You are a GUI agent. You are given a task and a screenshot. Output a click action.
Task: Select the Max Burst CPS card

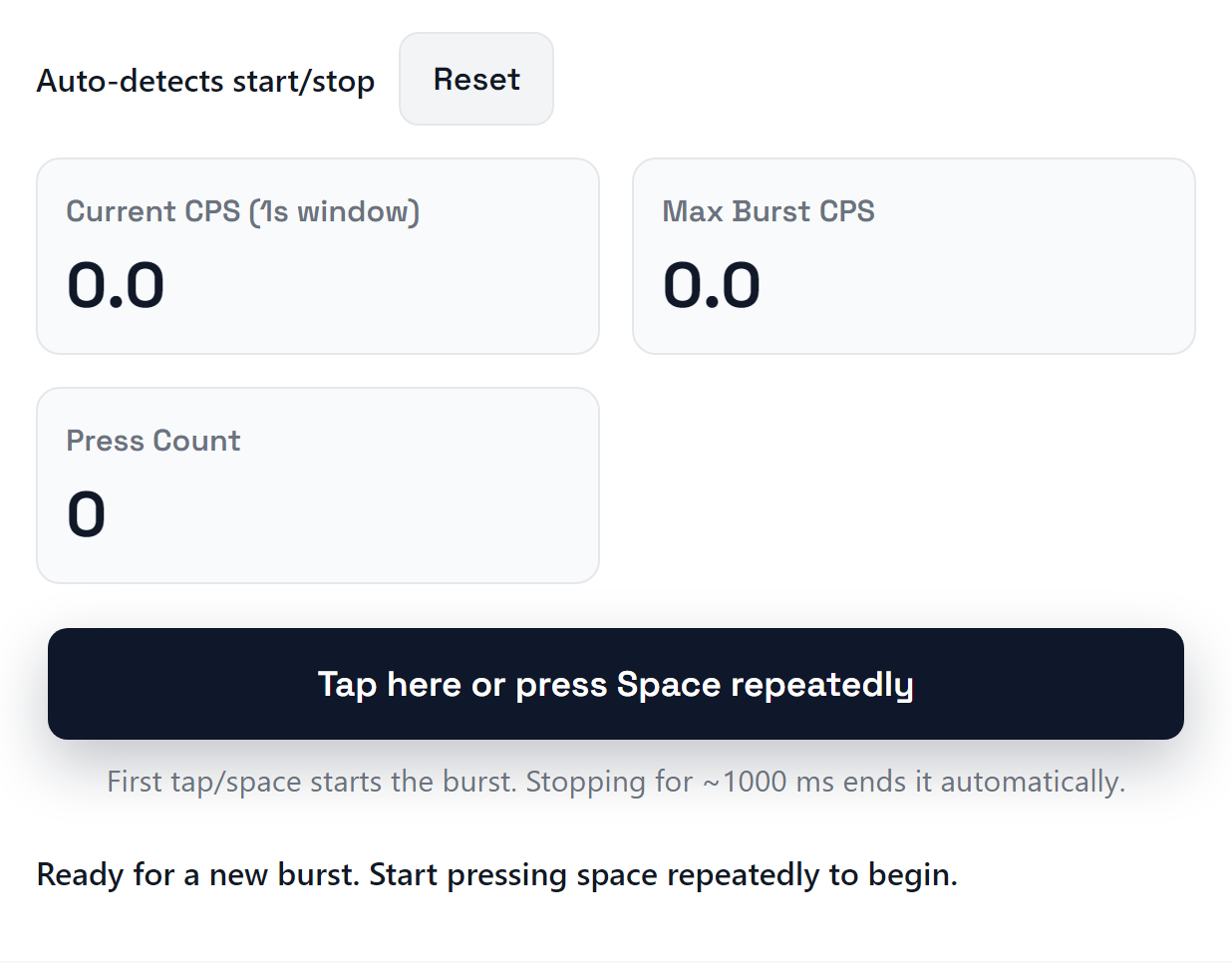pyautogui.click(x=914, y=256)
